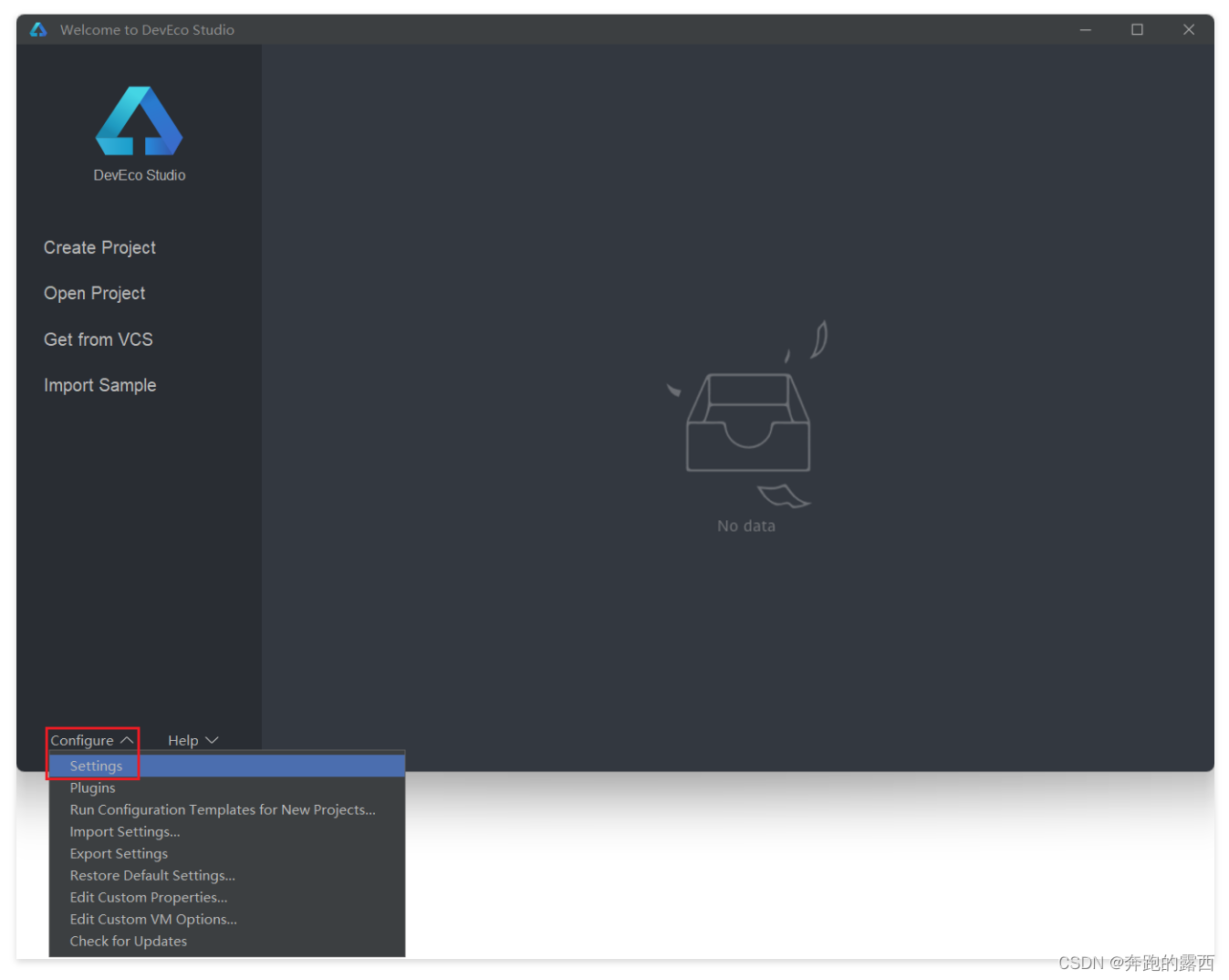Choose Import Settings... menu entry
The width and height of the screenshot is (1229, 980).
[x=227, y=831]
